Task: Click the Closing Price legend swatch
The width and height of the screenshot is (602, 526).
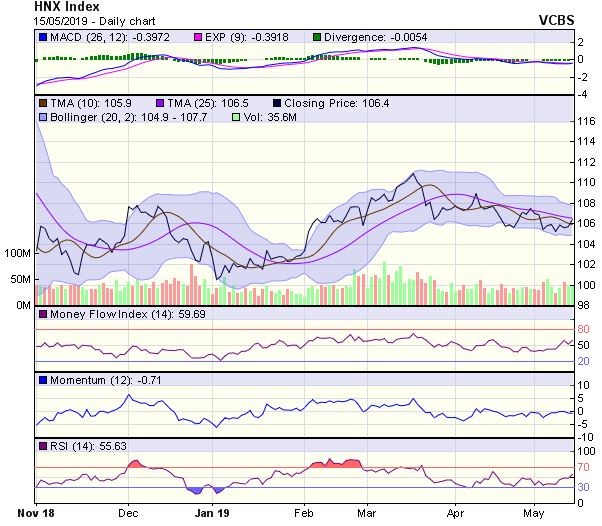Action: click(275, 102)
